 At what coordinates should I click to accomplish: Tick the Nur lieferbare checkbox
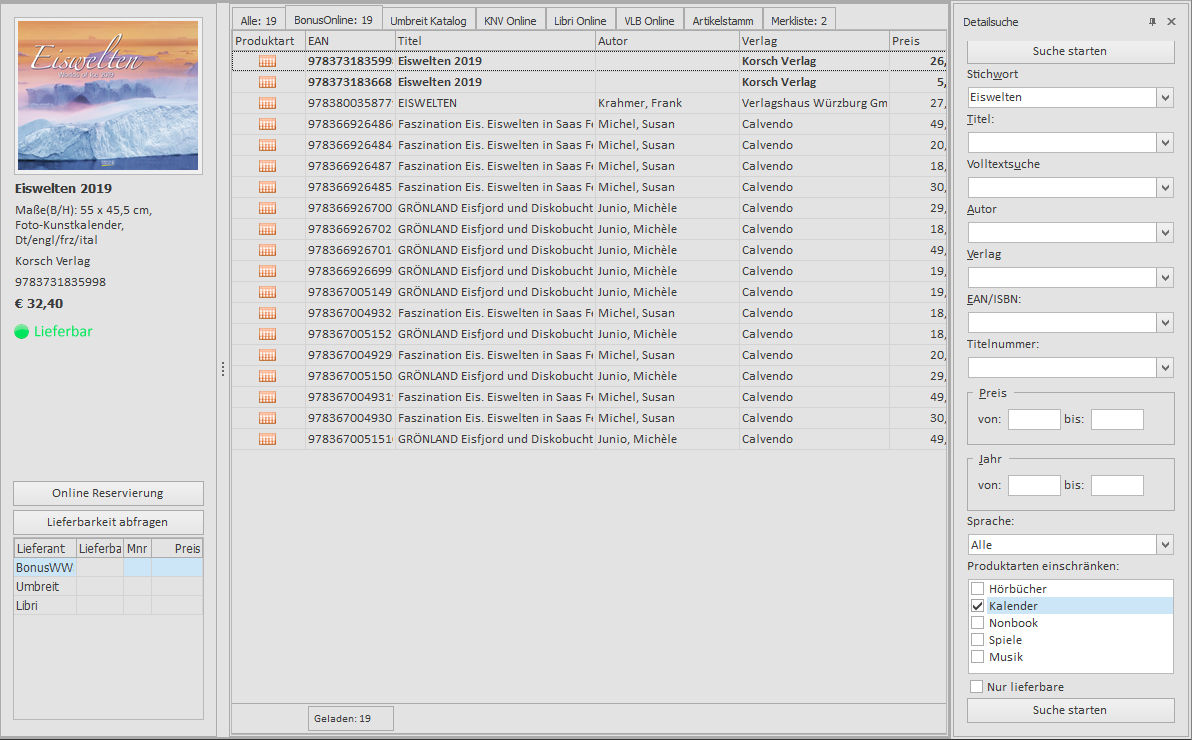pos(977,687)
